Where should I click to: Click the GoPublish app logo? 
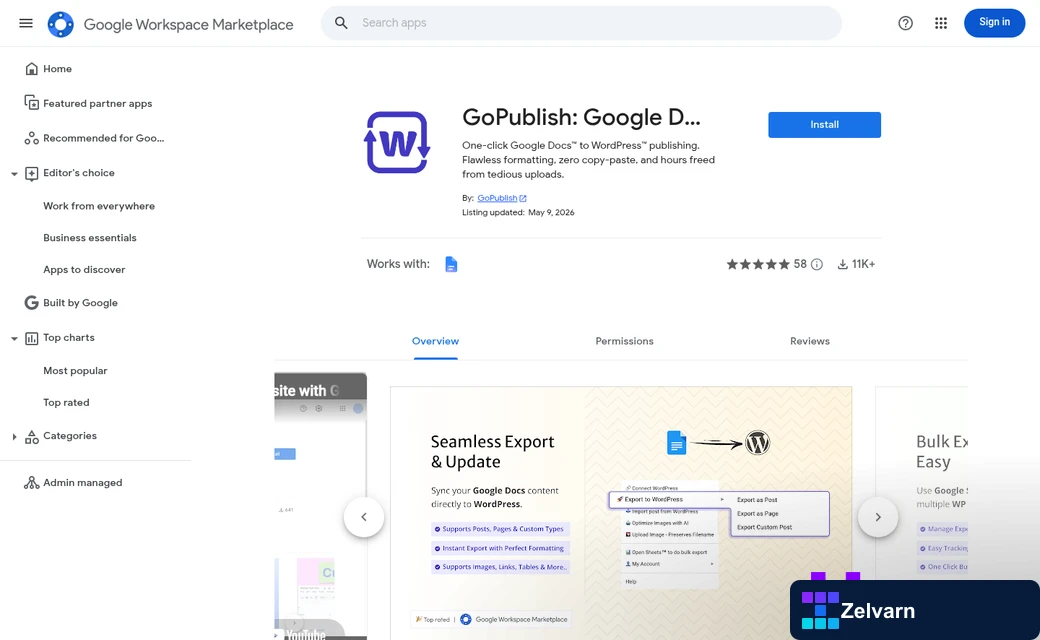(397, 143)
